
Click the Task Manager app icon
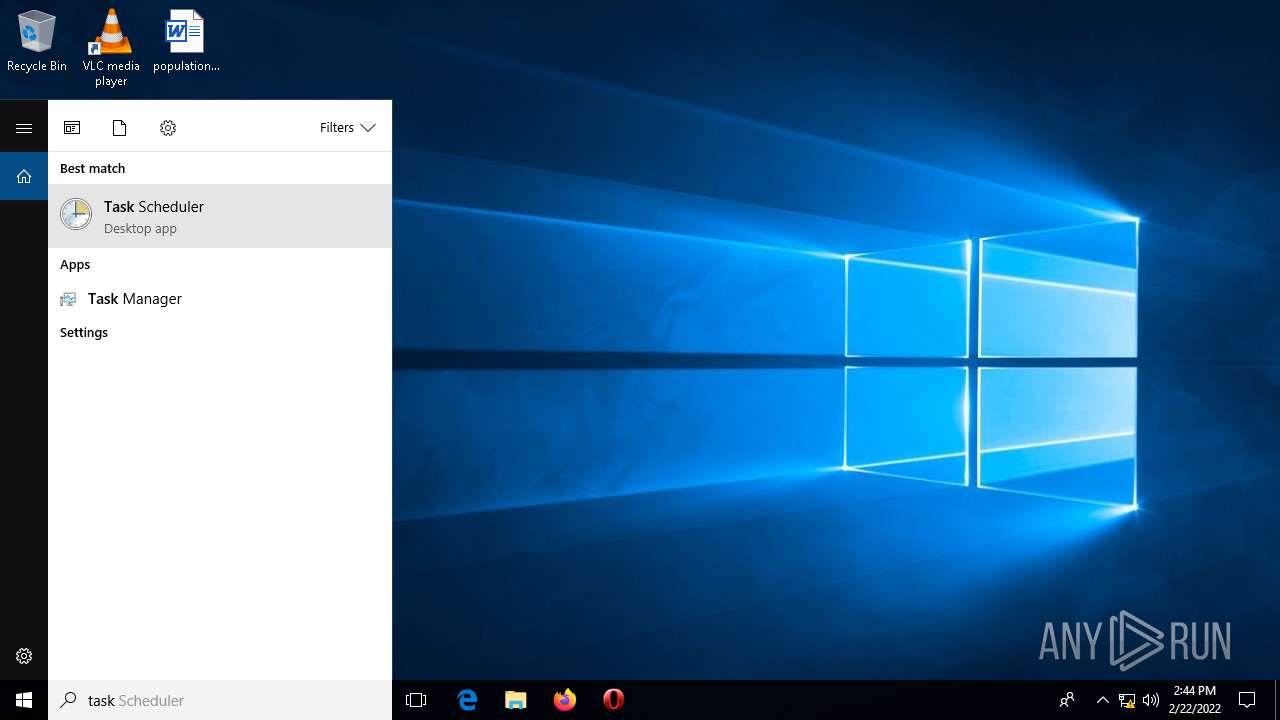68,299
